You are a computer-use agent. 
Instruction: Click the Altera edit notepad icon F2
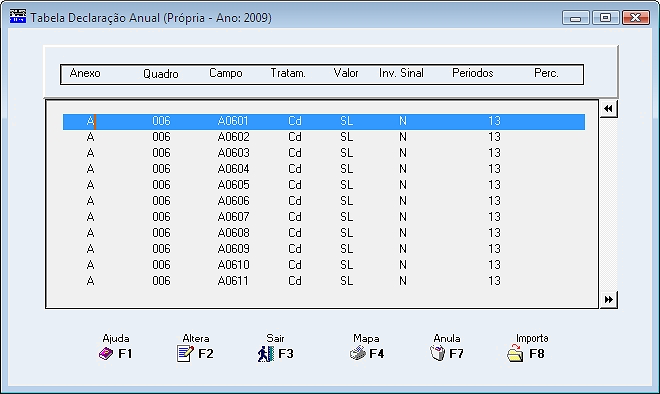tap(185, 354)
